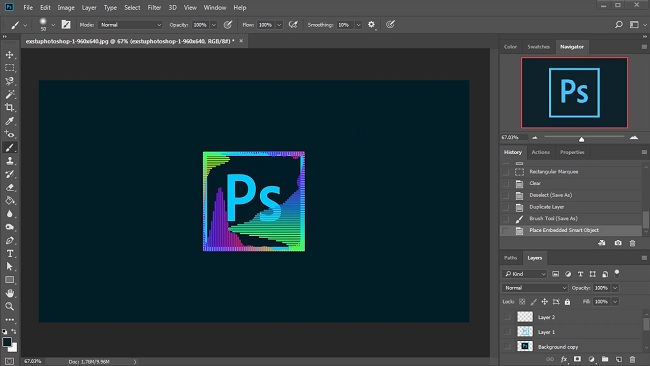Click the foreground color swatch
The image size is (650, 366).
point(7,342)
